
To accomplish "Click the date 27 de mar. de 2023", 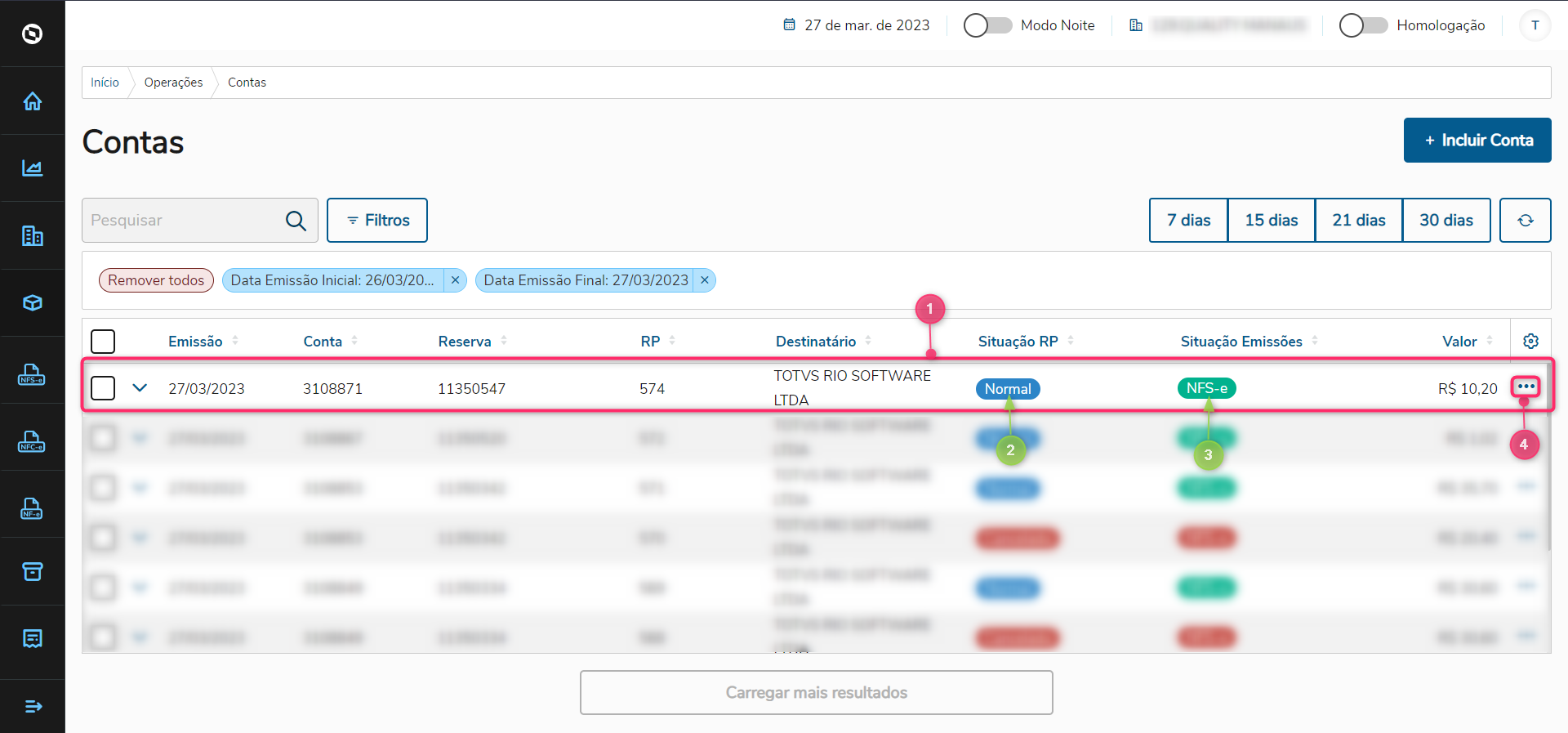I will pos(867,25).
